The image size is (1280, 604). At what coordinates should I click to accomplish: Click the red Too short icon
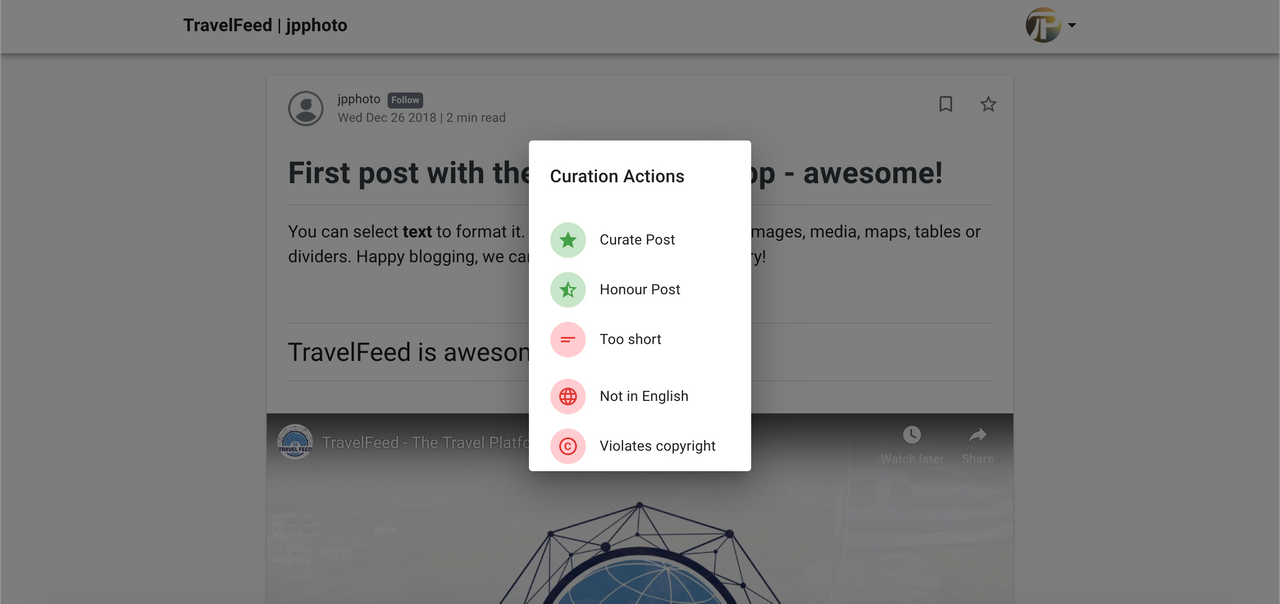pyautogui.click(x=568, y=340)
